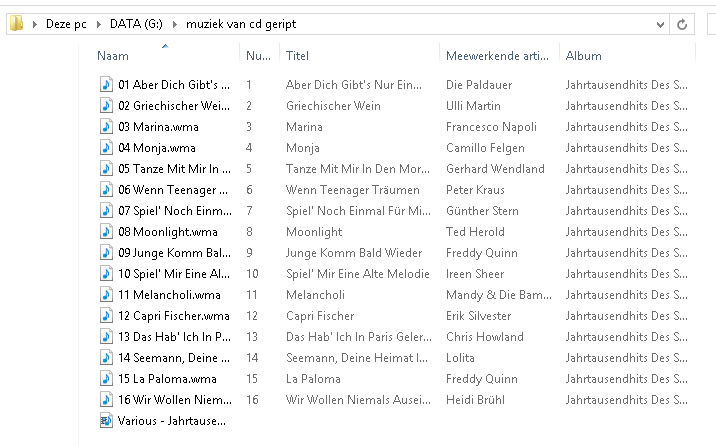Expand the chevron after Deze pc
Image resolution: width=716 pixels, height=446 pixels.
(99, 24)
